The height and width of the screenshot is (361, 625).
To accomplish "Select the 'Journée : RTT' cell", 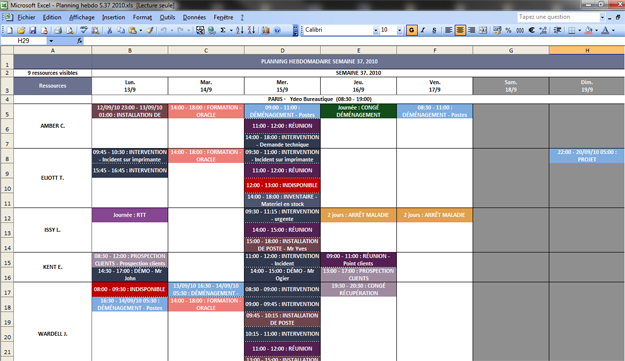I will tap(130, 215).
